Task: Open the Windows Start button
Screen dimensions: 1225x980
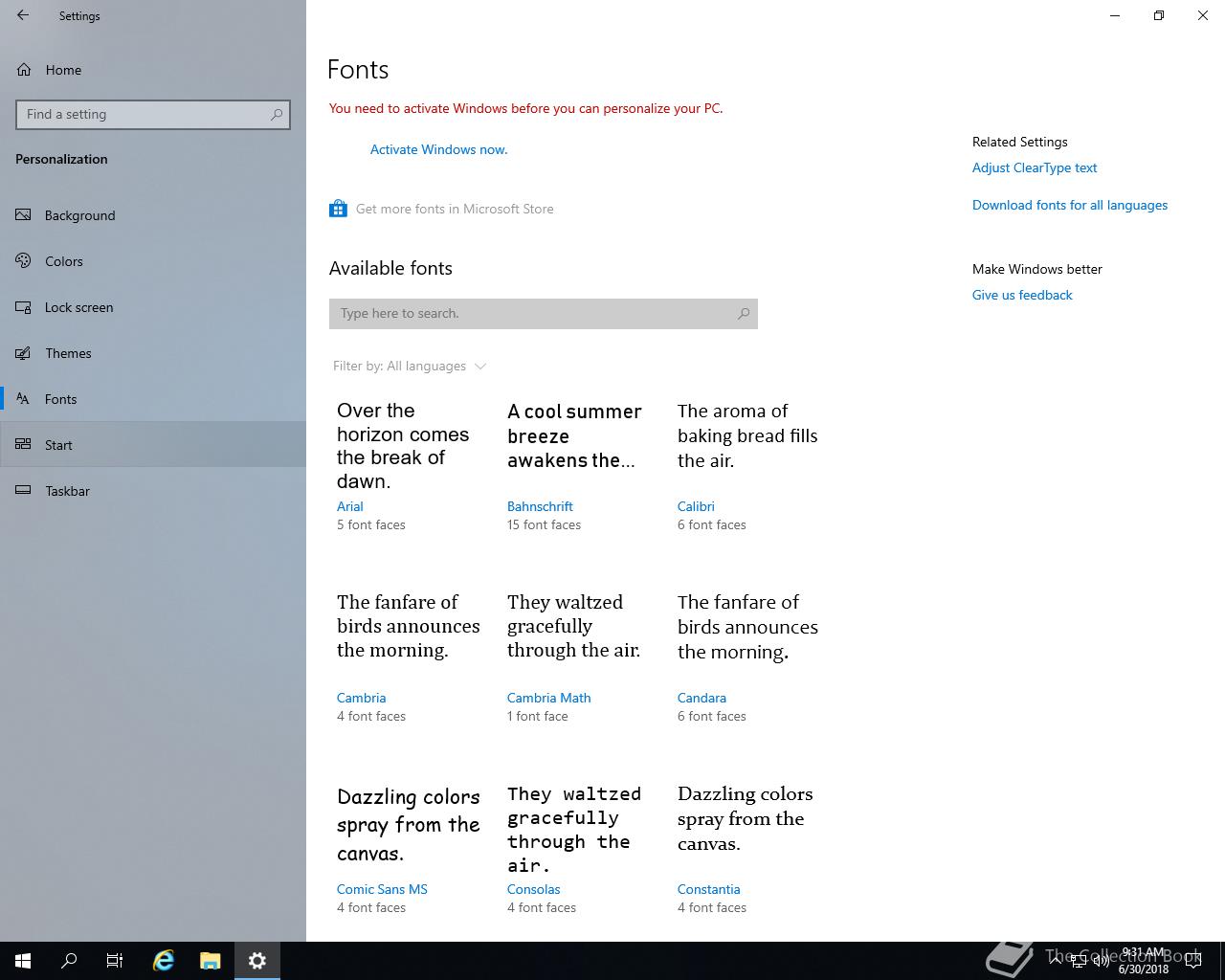Action: (x=23, y=961)
